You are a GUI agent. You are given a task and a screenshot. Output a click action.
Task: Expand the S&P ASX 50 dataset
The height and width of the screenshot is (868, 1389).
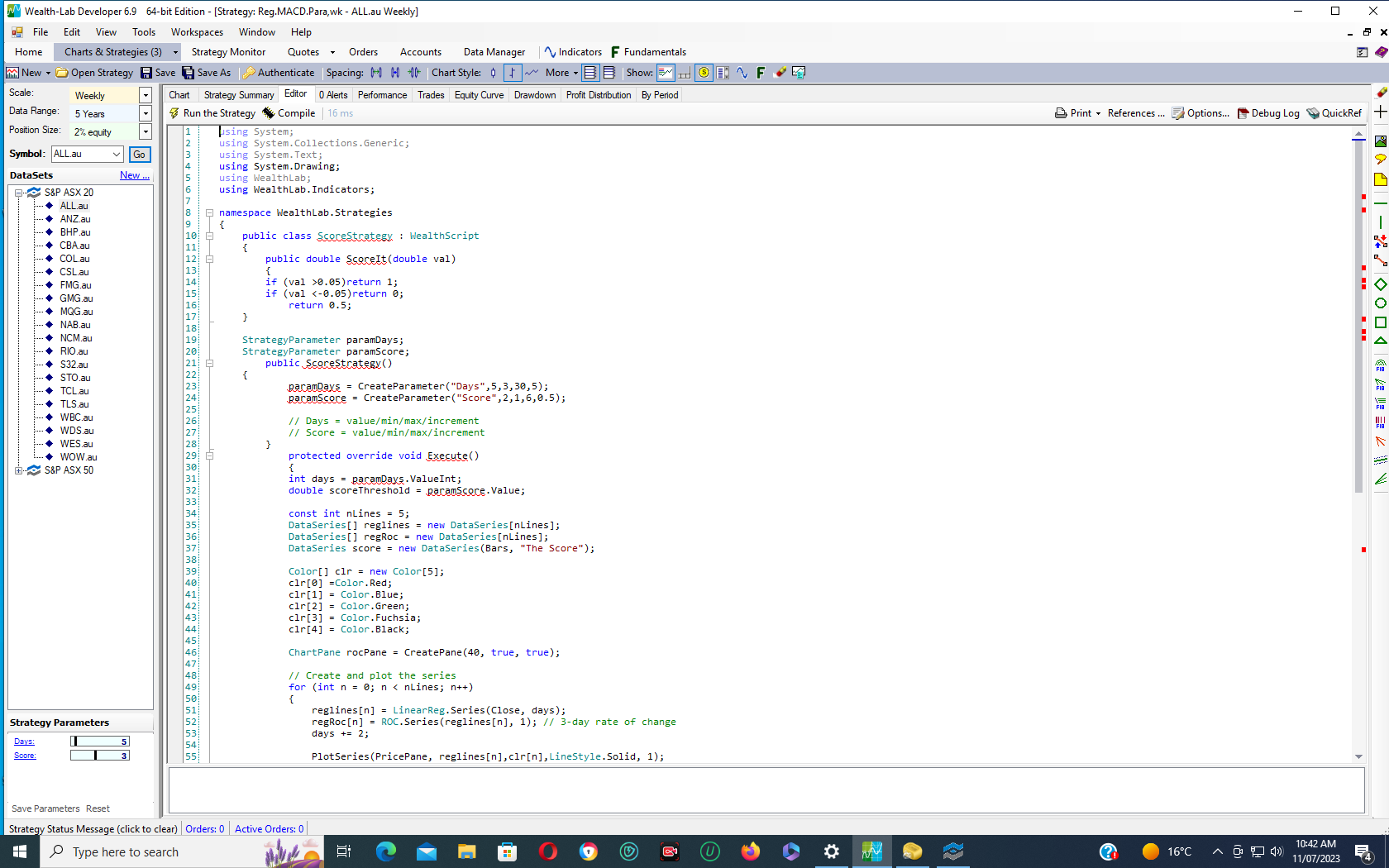tap(18, 470)
